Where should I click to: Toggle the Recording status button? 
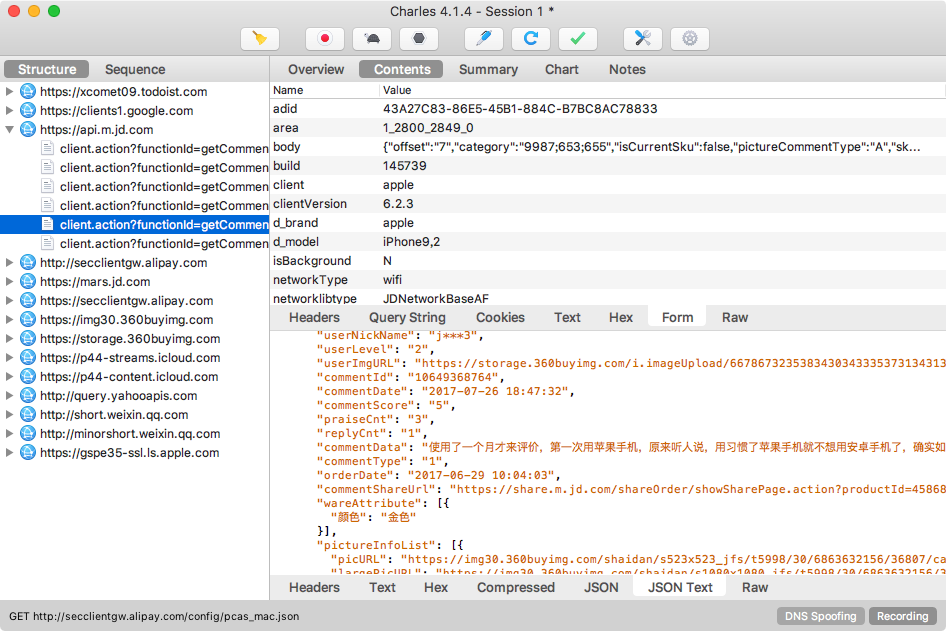[x=902, y=616]
